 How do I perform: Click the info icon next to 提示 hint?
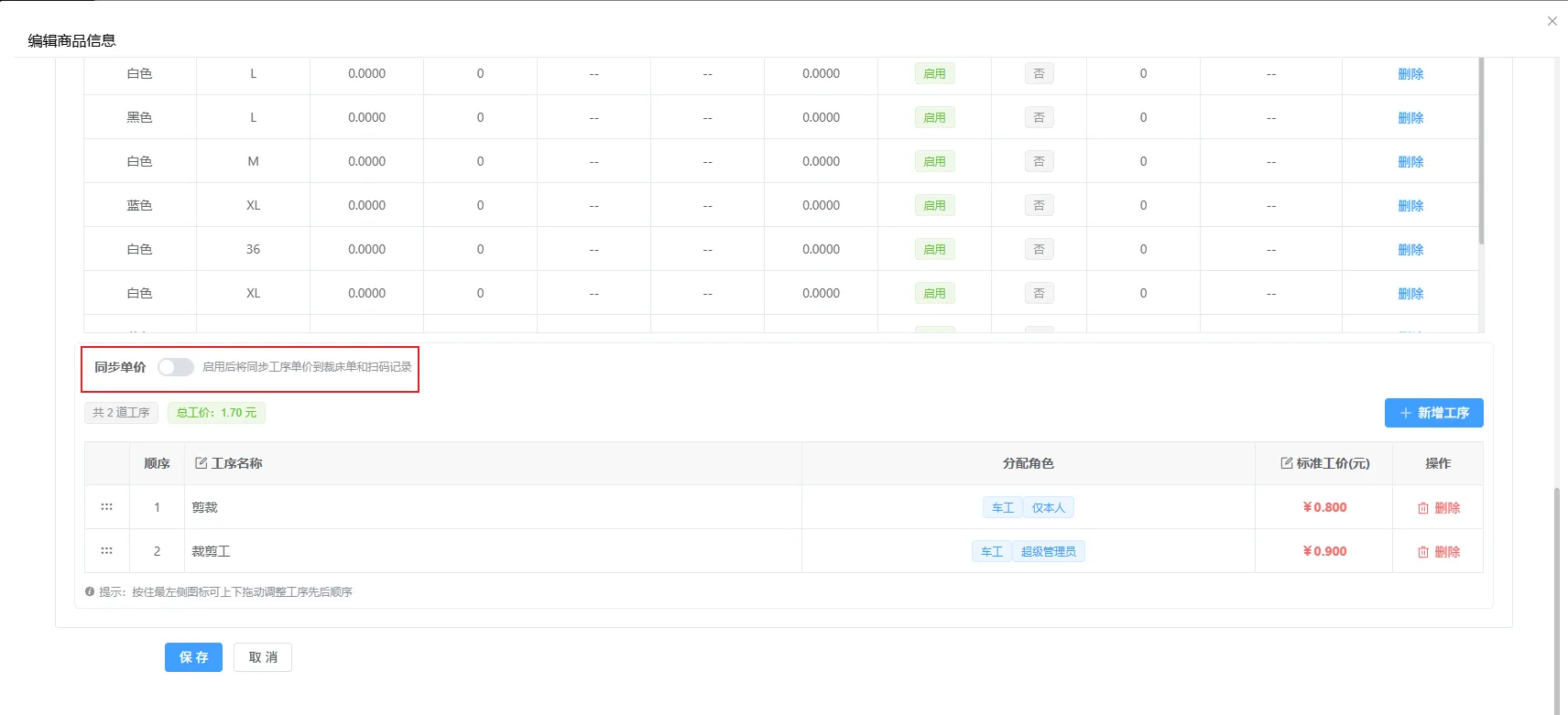90,592
